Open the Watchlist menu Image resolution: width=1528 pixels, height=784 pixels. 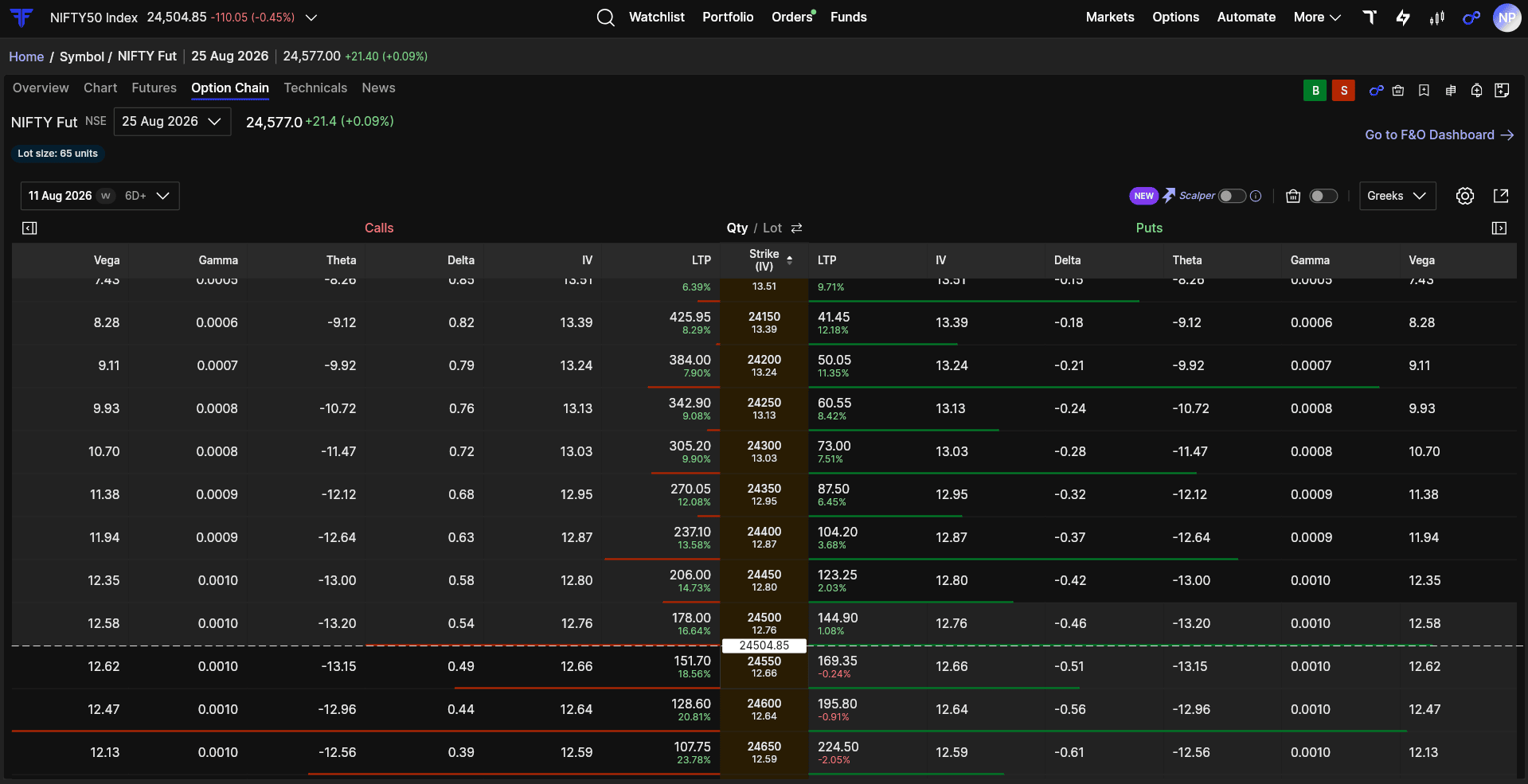[x=656, y=18]
